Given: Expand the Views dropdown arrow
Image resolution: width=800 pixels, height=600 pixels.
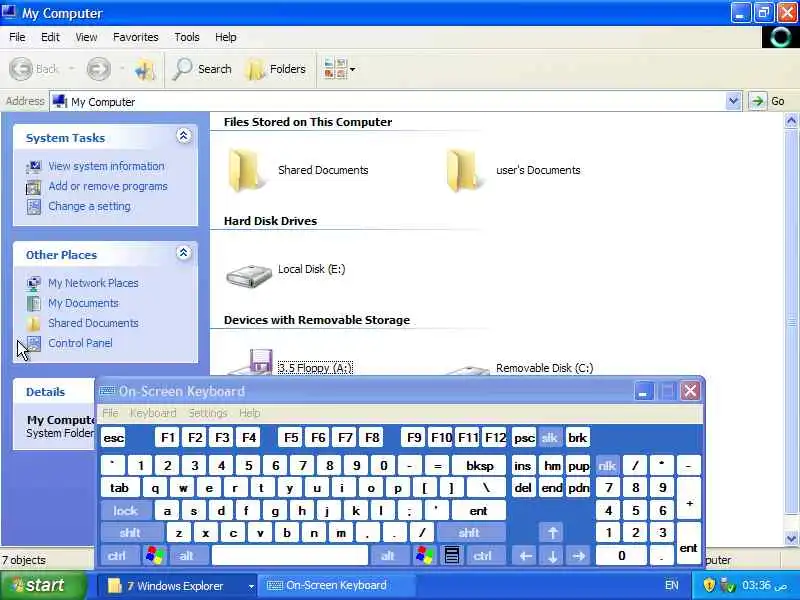Looking at the screenshot, I should [x=353, y=69].
